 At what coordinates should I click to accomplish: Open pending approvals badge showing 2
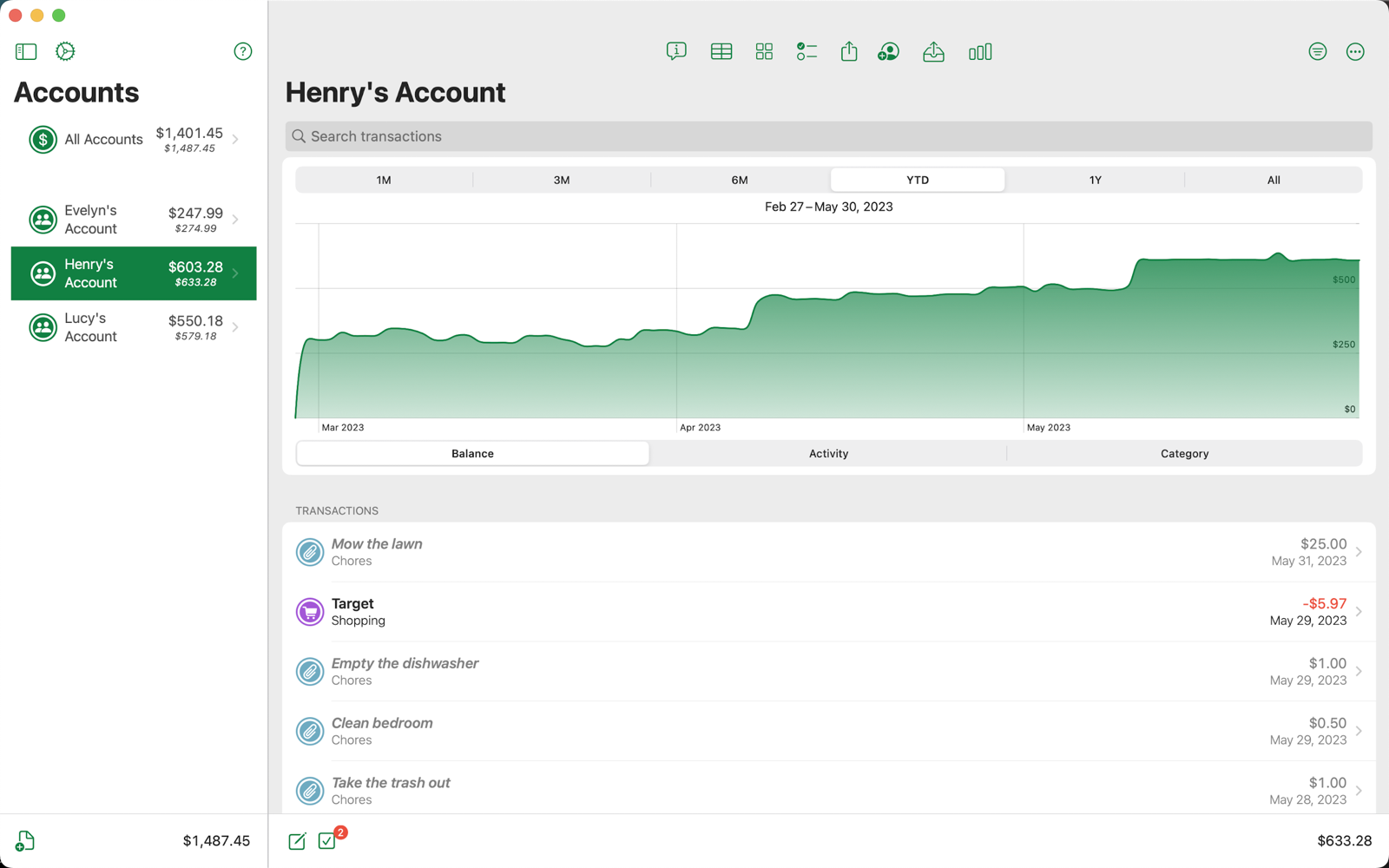(327, 840)
